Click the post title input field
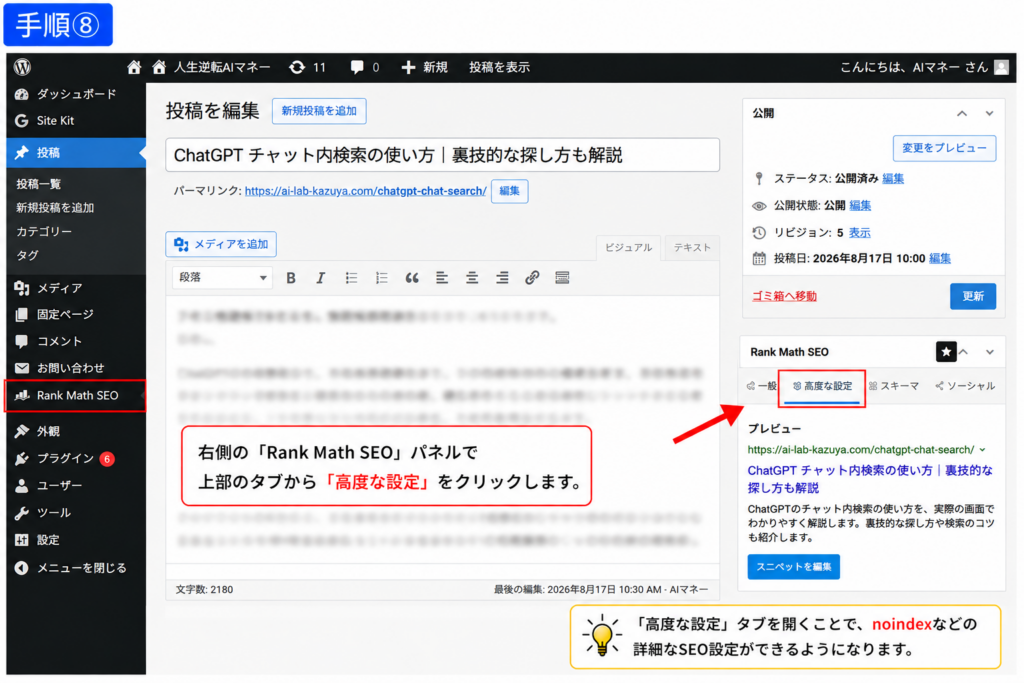The height and width of the screenshot is (683, 1024). coord(442,155)
